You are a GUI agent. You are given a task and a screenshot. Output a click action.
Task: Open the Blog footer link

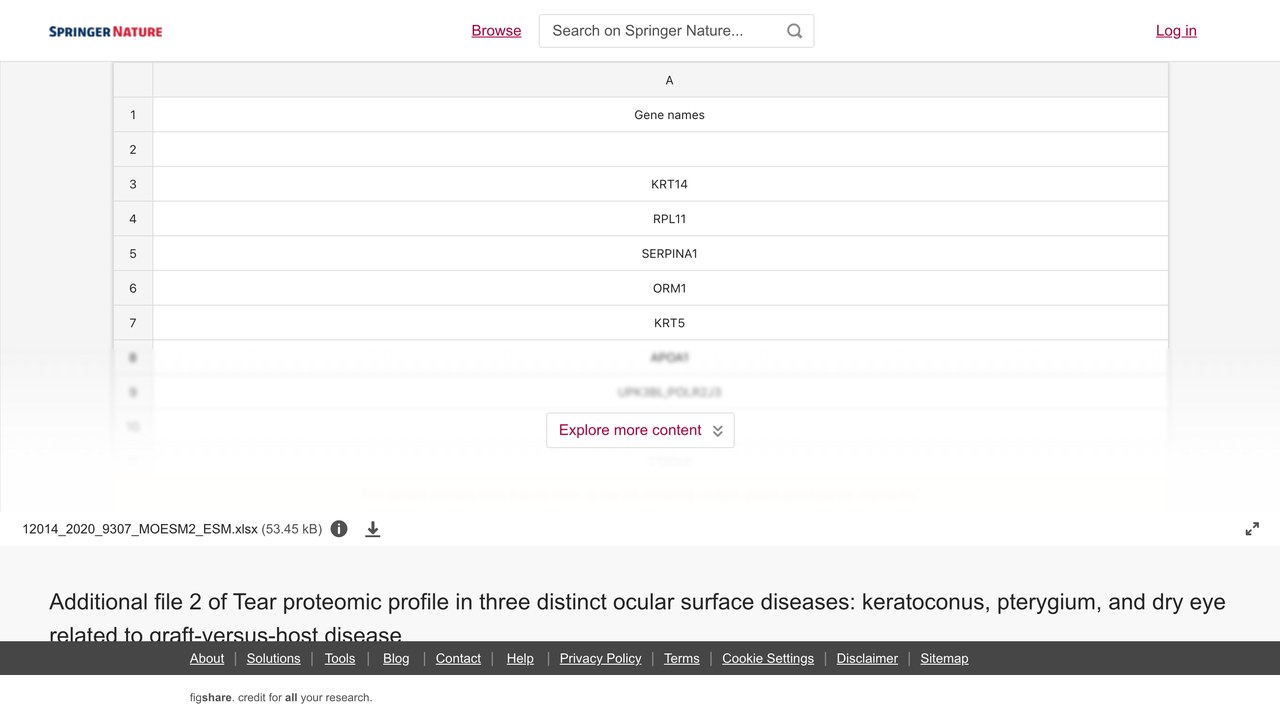tap(396, 658)
